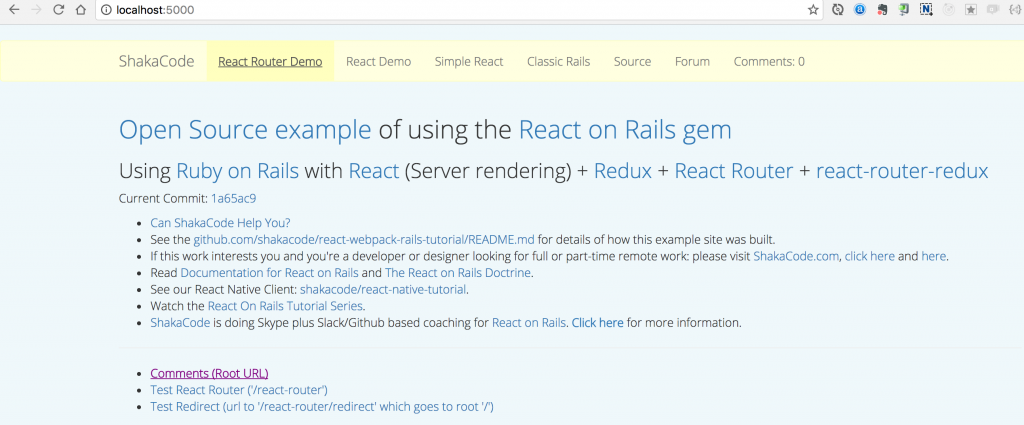Screen dimensions: 1024x425
Task: Open 'Comments (Root URL)' link
Action: tap(209, 373)
